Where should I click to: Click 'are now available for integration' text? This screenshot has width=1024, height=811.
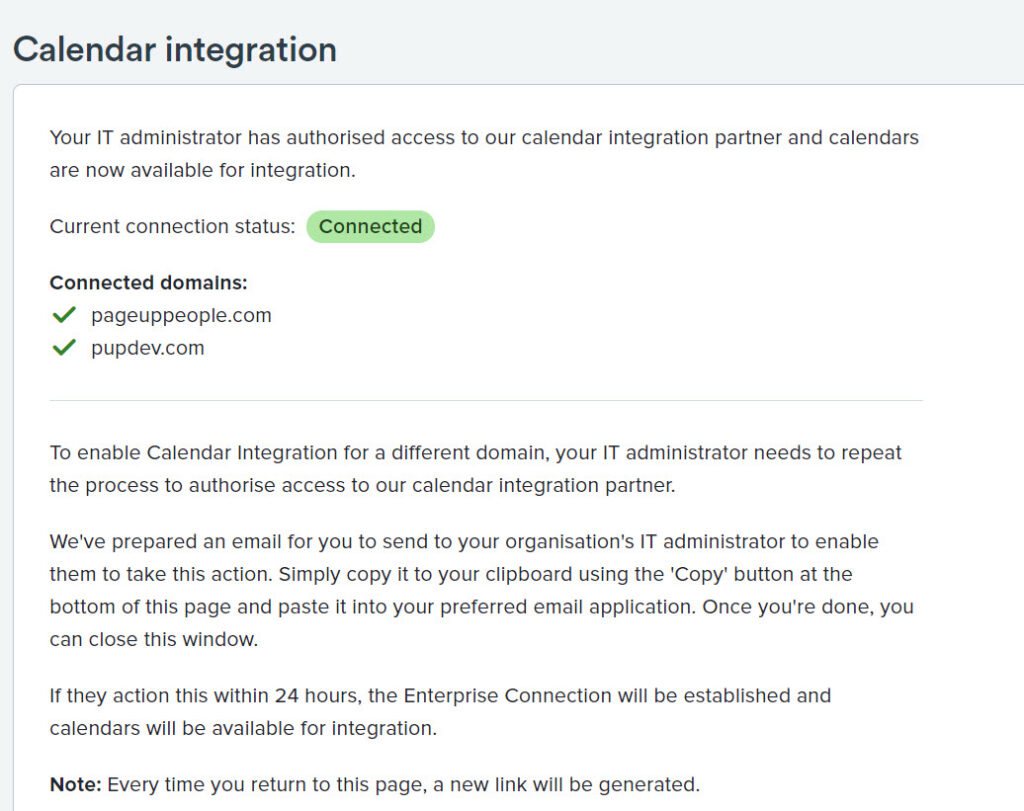[202, 170]
